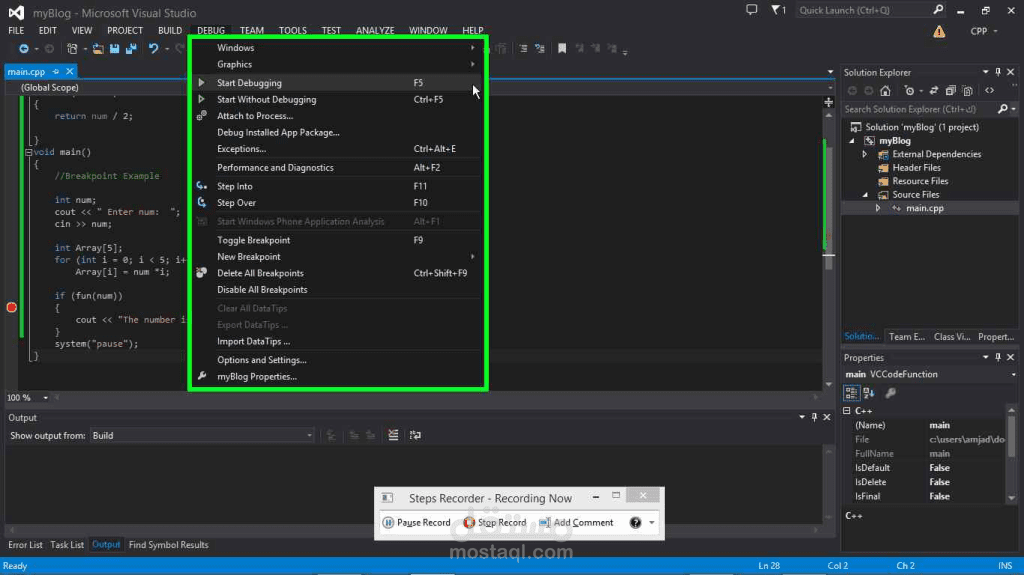The width and height of the screenshot is (1024, 575).
Task: Collapse the Source Files folder
Action: point(865,195)
